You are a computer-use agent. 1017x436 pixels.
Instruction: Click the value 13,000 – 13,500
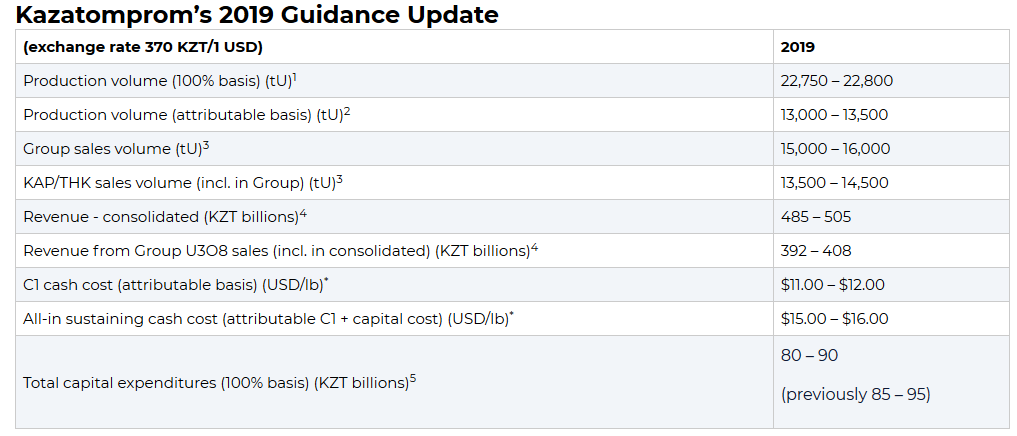tap(834, 115)
